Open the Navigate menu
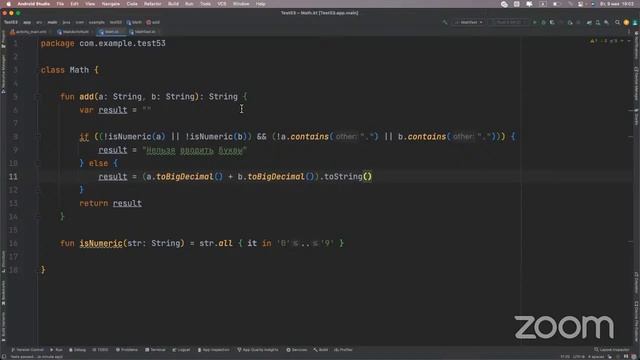Viewport: 640px width, 360px height. point(111,4)
